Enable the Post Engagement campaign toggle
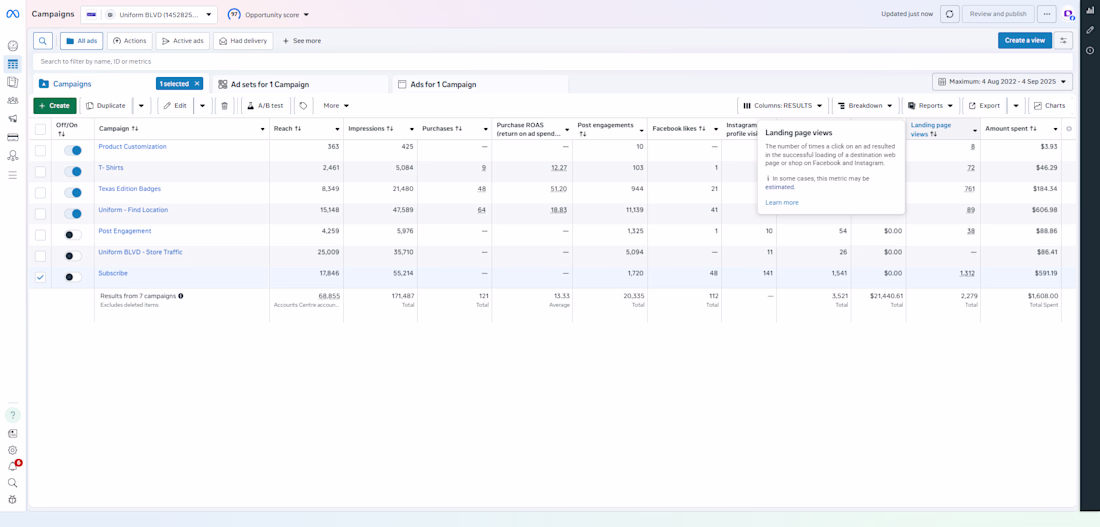This screenshot has height=527, width=1100. pos(73,235)
